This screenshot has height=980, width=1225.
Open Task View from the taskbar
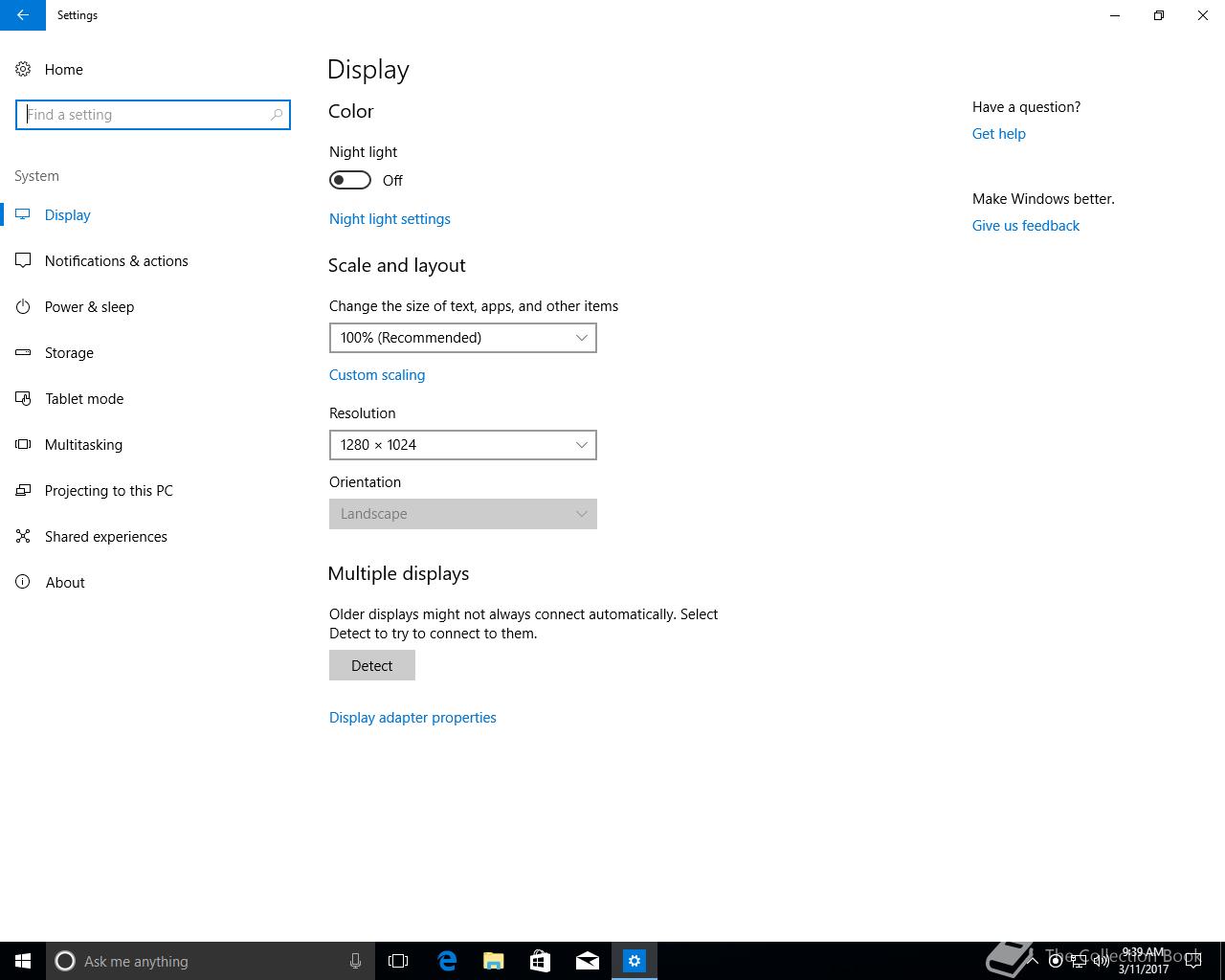click(398, 961)
